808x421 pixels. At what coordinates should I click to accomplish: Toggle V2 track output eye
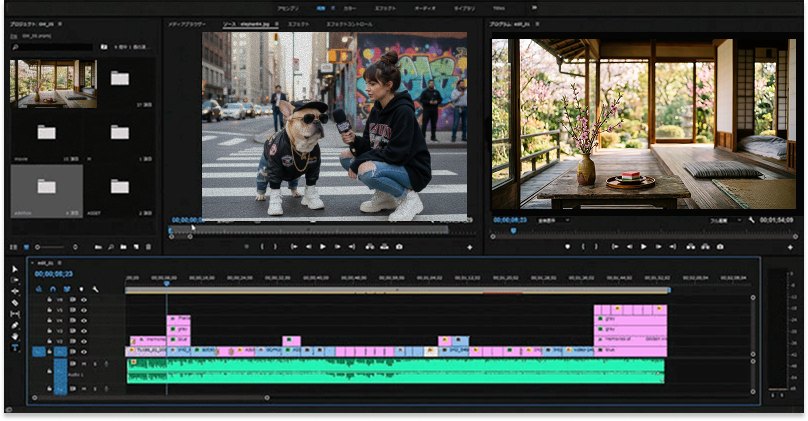click(83, 341)
